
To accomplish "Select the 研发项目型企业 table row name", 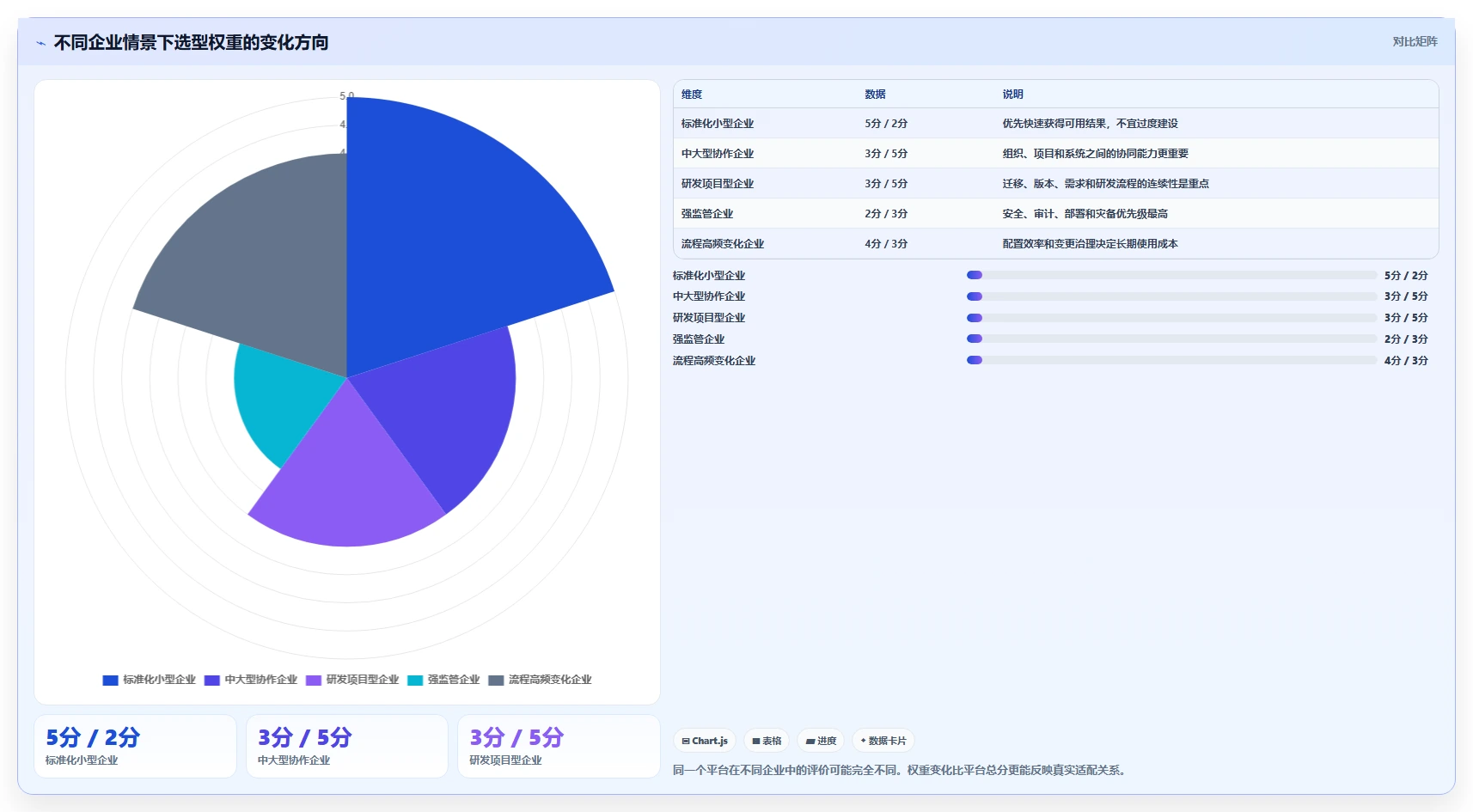I will [718, 184].
